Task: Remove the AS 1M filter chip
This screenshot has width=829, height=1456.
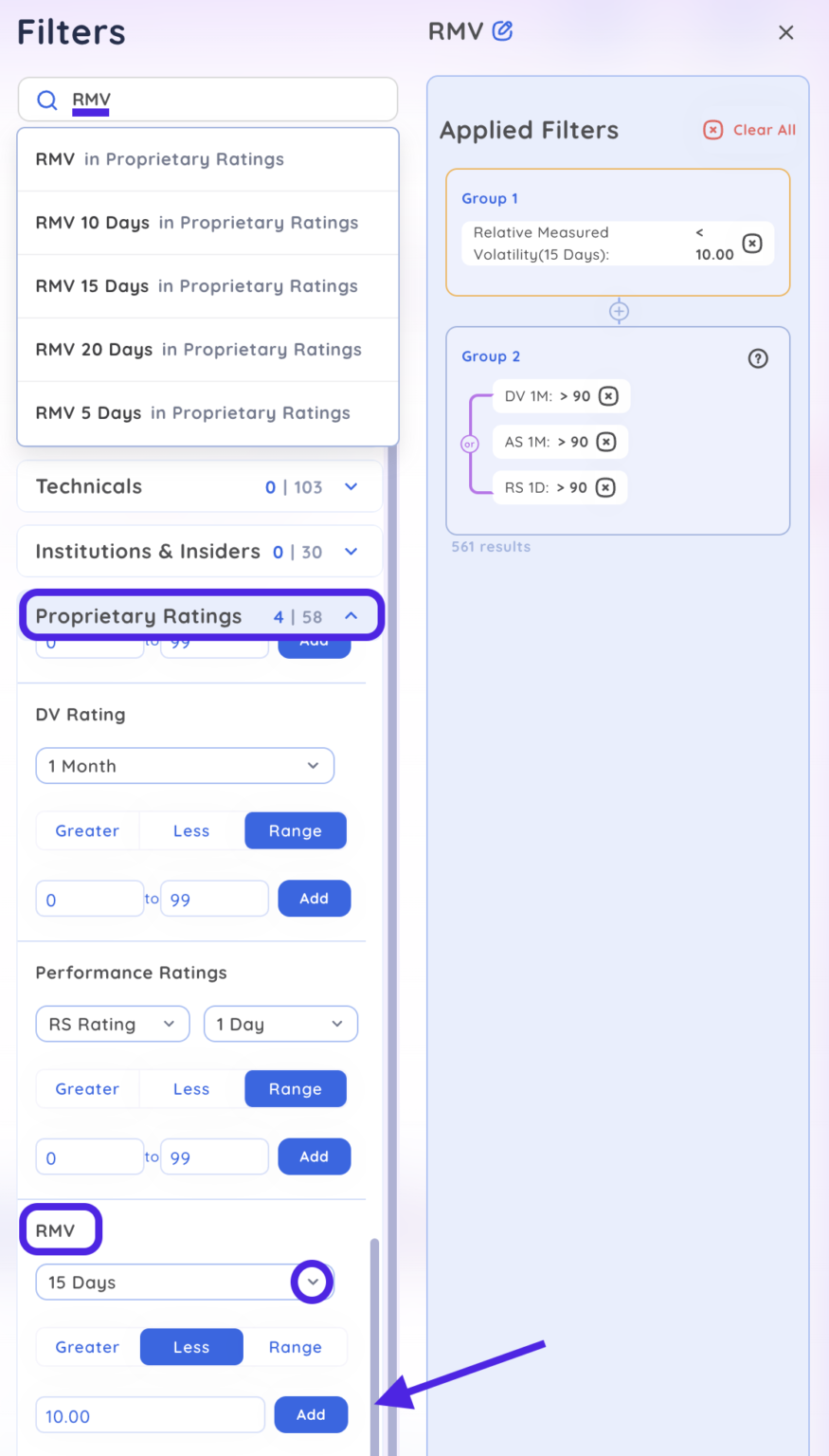Action: (x=606, y=442)
